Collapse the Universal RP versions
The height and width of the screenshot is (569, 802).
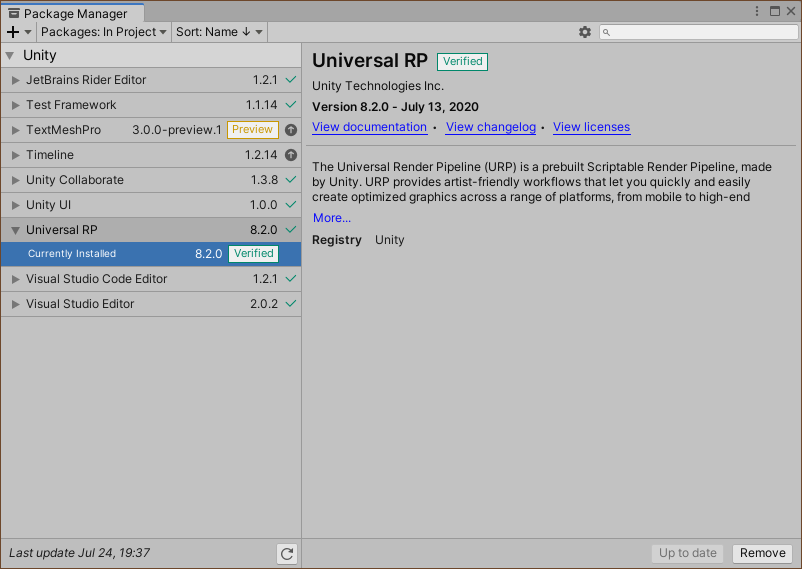click(15, 230)
